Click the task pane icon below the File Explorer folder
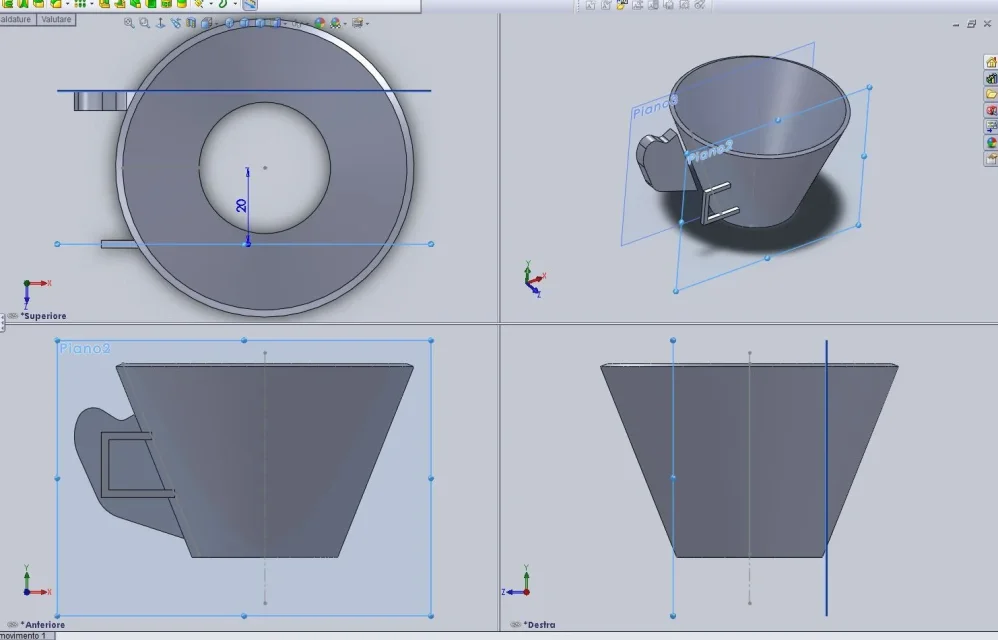Viewport: 998px width, 640px height. tap(991, 111)
